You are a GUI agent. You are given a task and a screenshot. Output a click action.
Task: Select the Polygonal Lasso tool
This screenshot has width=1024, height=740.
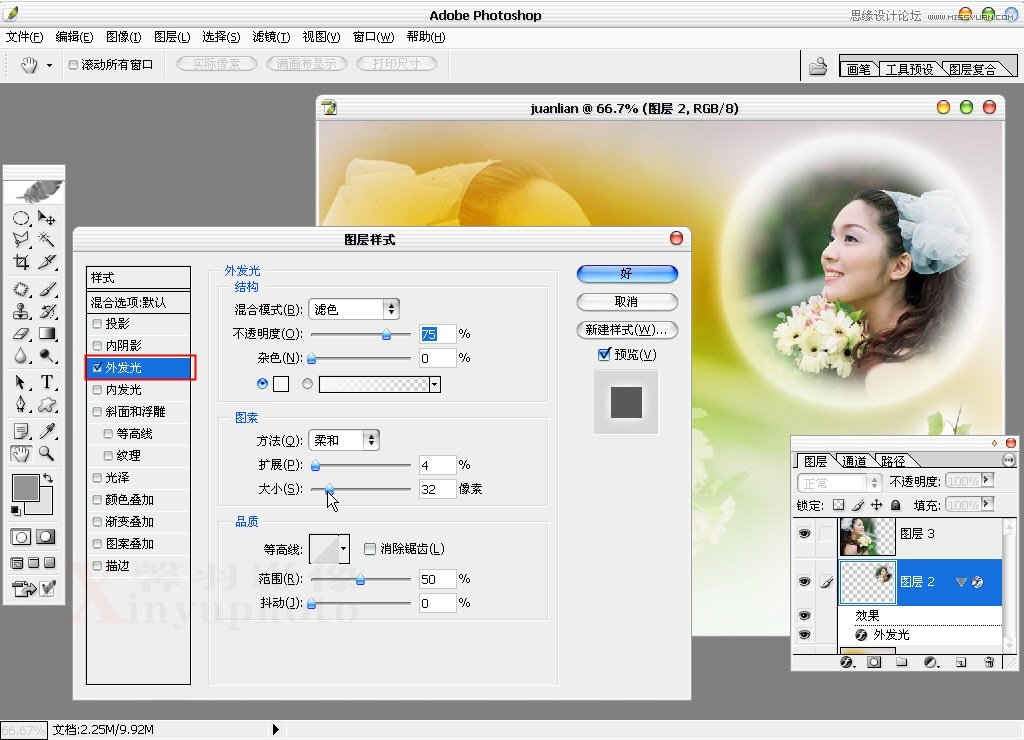[x=21, y=240]
